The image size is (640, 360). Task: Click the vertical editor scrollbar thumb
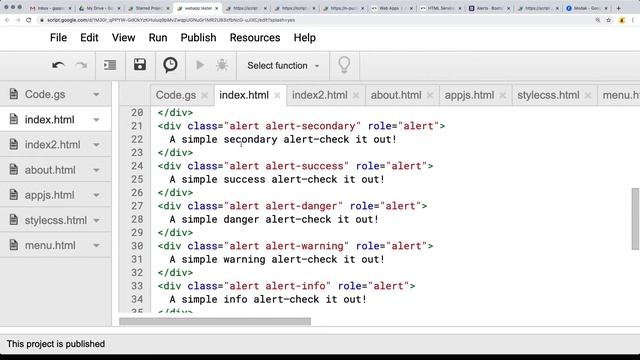click(x=636, y=218)
